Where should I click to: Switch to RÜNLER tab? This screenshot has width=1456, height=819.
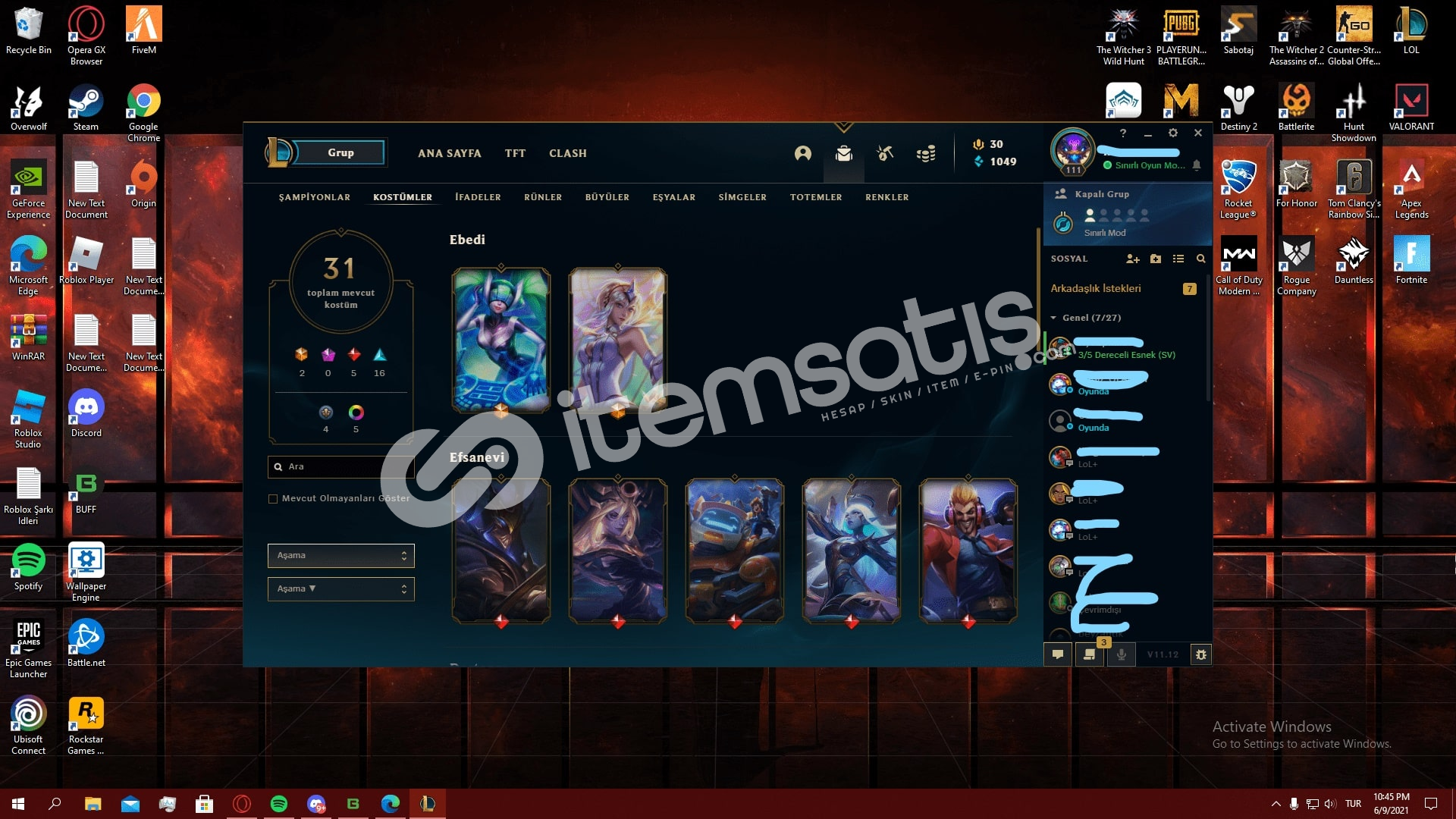[543, 197]
